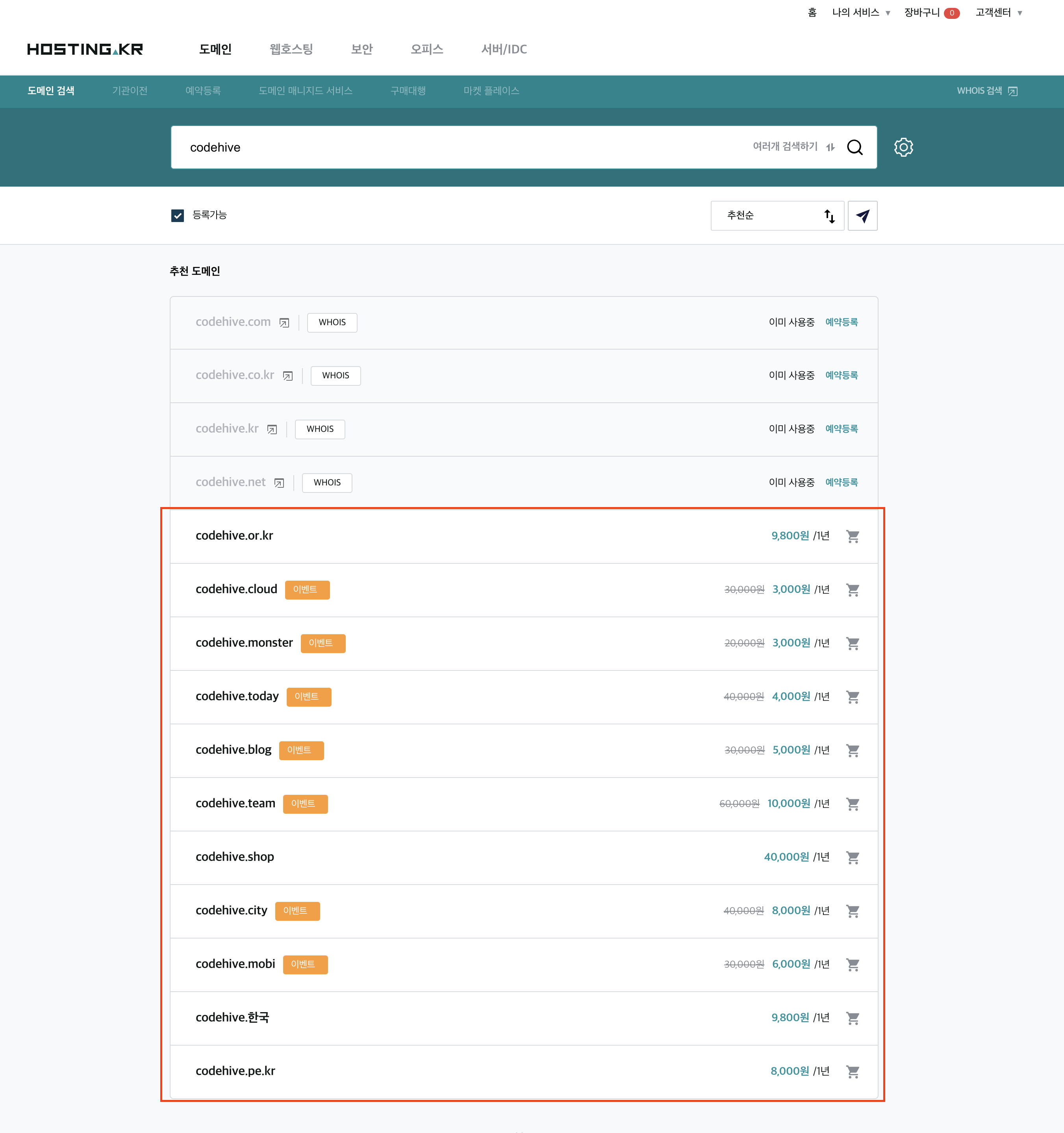Add codehive.or.kr to cart

point(853,536)
